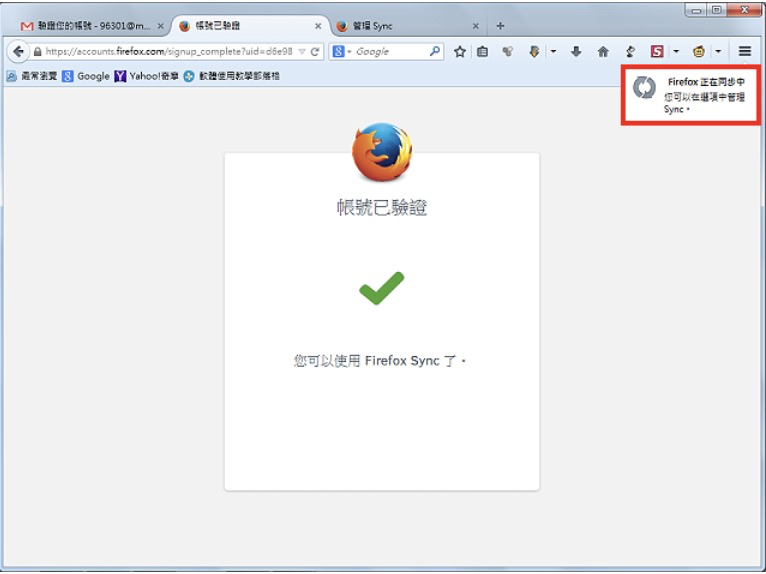This screenshot has height=574, width=766.
Task: Click the 帳號已驗證 heading
Action: (x=382, y=208)
